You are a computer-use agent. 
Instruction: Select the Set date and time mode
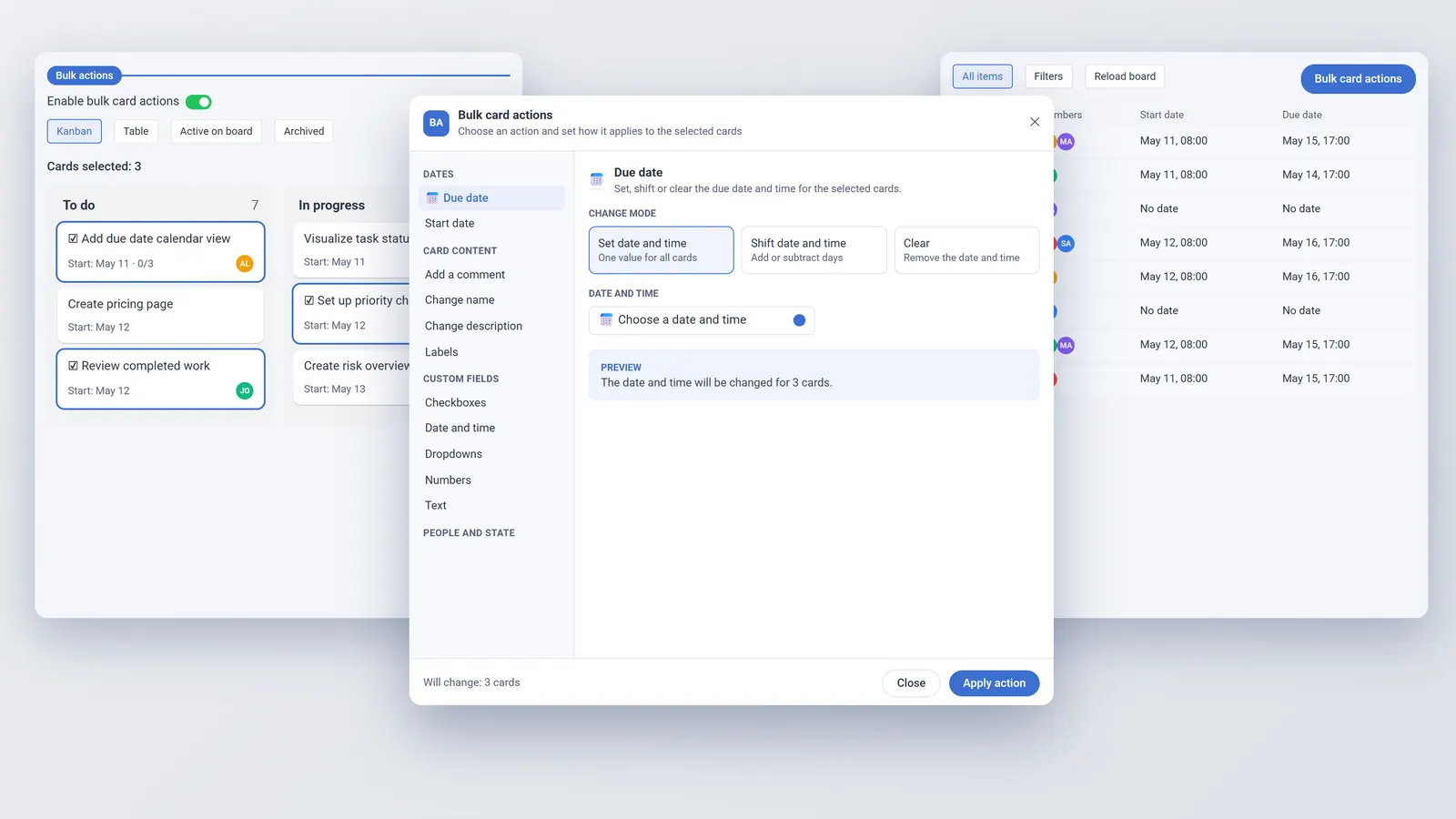[661, 250]
